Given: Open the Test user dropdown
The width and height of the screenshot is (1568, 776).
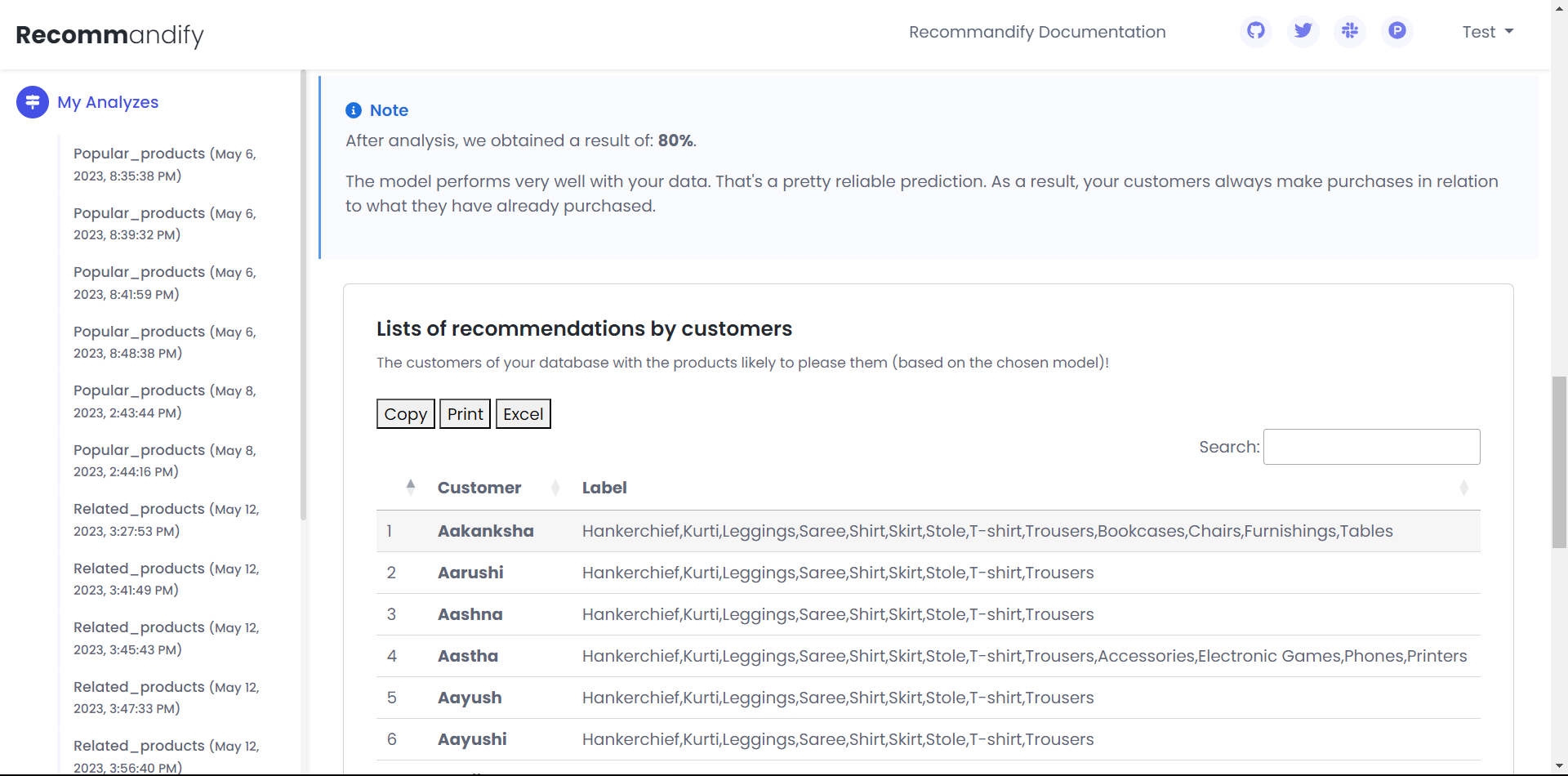Looking at the screenshot, I should coord(1487,32).
